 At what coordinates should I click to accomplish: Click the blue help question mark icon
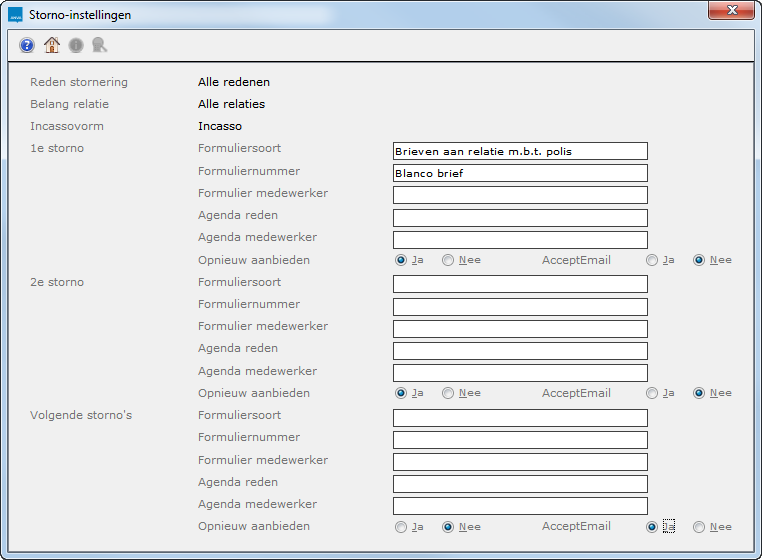(27, 45)
